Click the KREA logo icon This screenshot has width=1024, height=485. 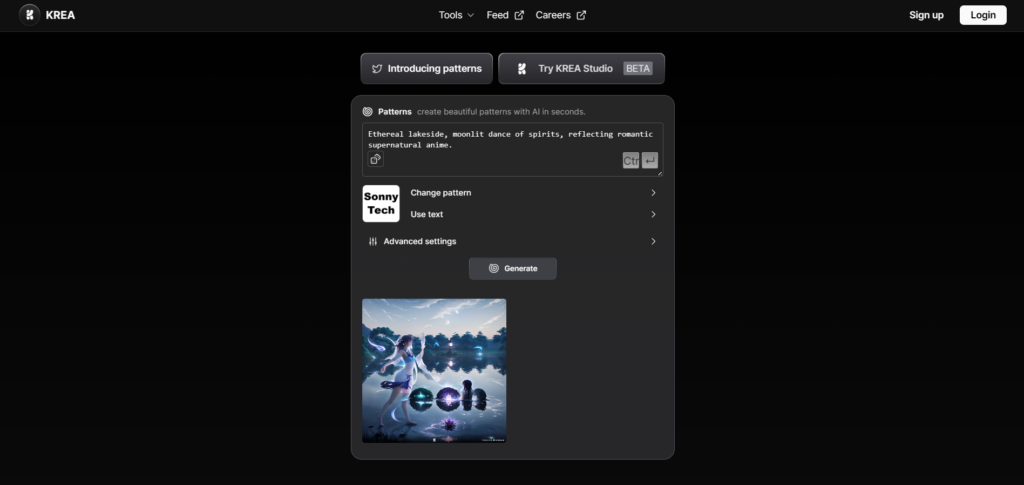click(29, 15)
